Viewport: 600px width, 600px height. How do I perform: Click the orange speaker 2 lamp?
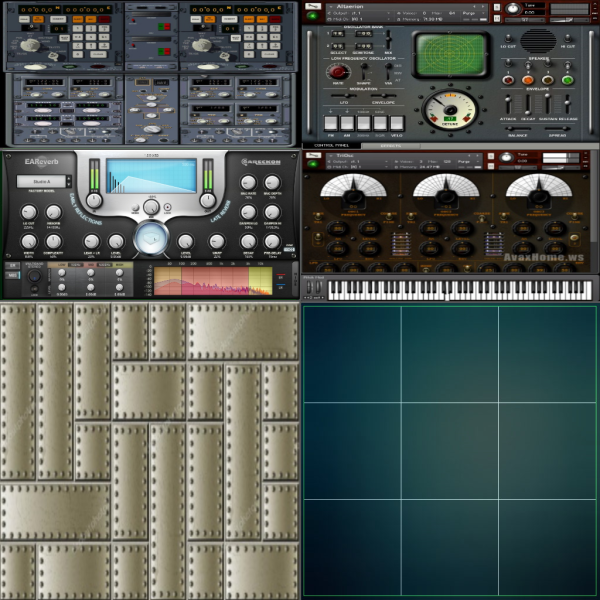tap(527, 79)
